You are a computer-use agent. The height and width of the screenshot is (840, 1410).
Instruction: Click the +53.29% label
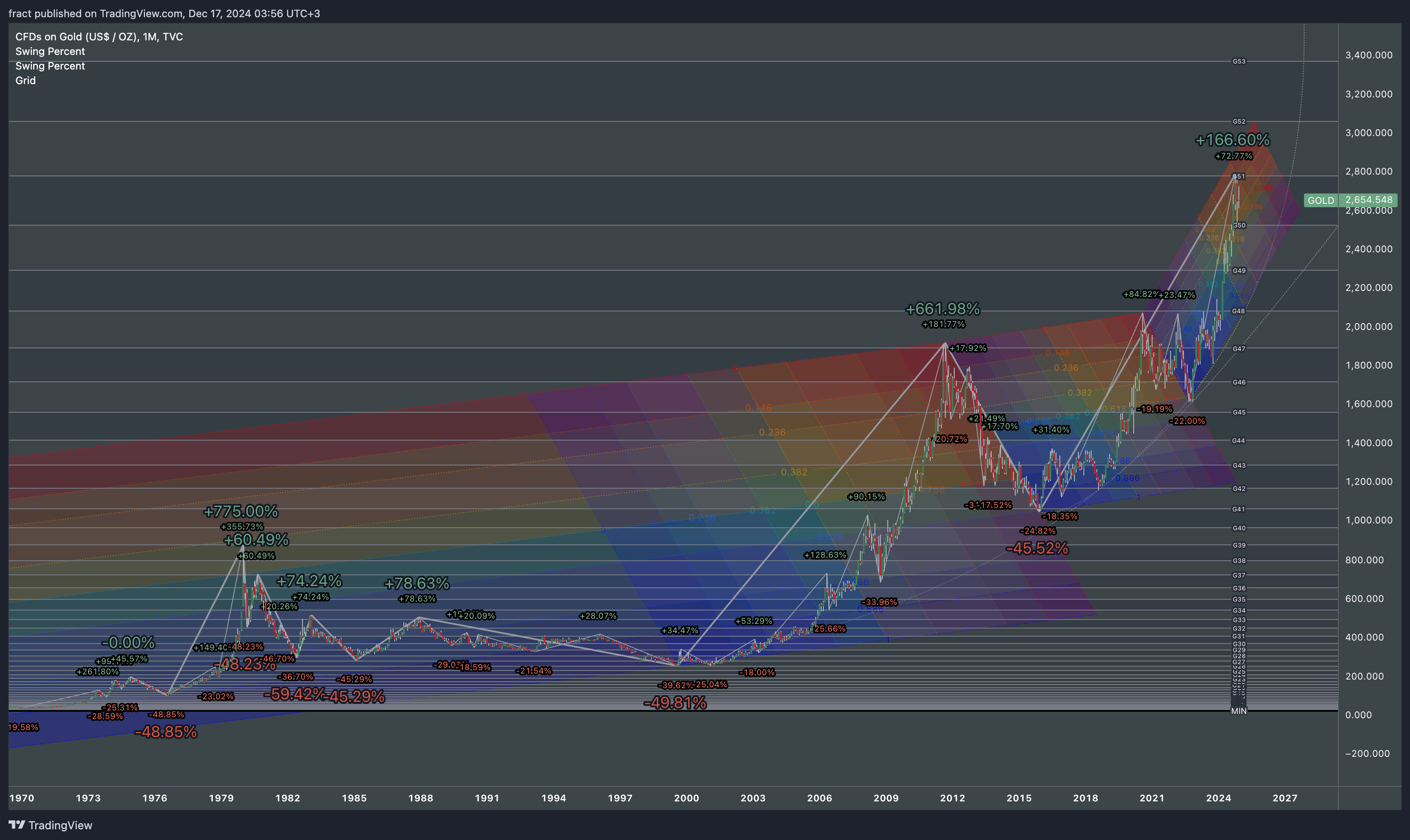click(753, 621)
